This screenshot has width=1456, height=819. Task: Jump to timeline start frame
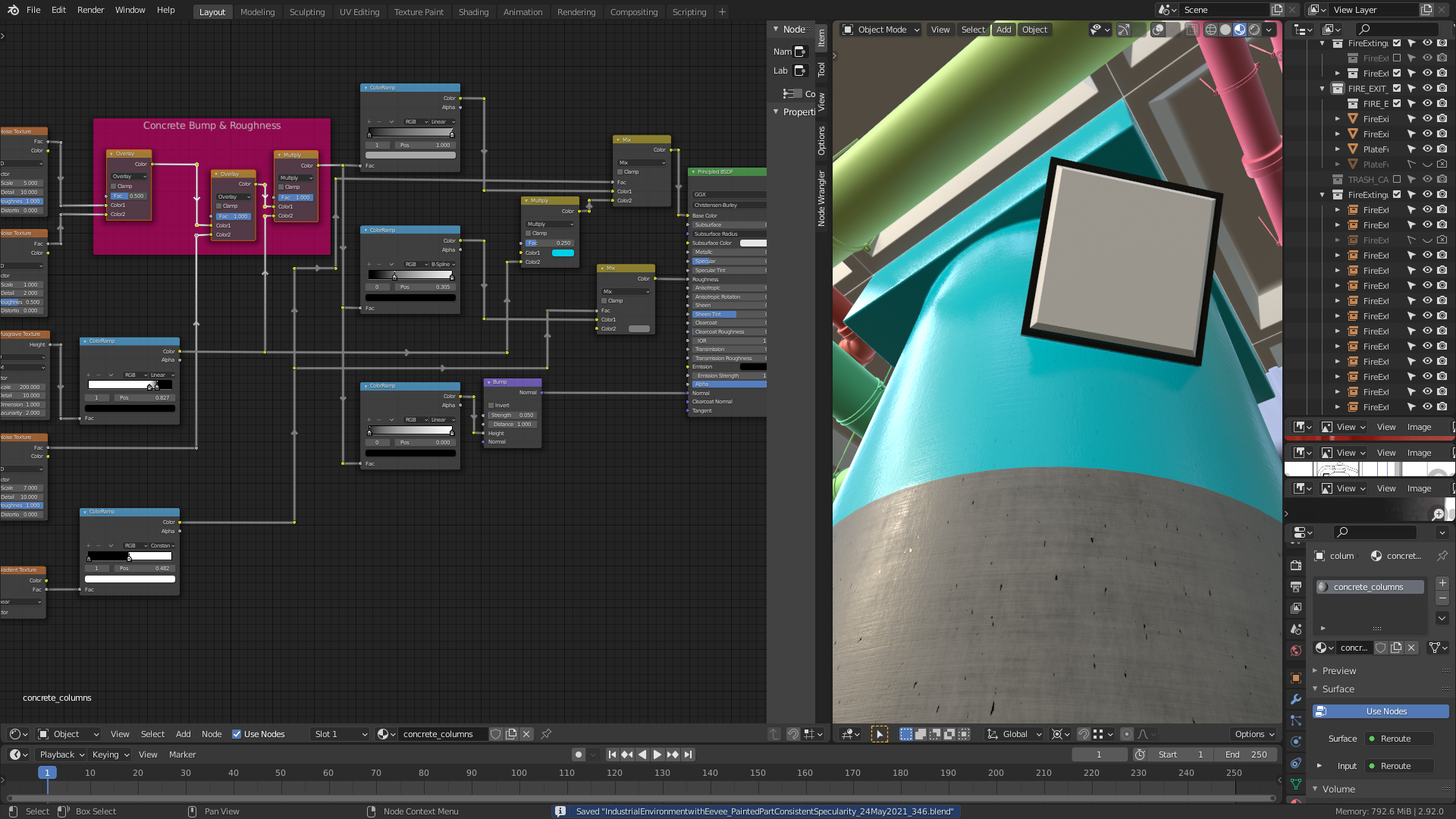(x=612, y=755)
